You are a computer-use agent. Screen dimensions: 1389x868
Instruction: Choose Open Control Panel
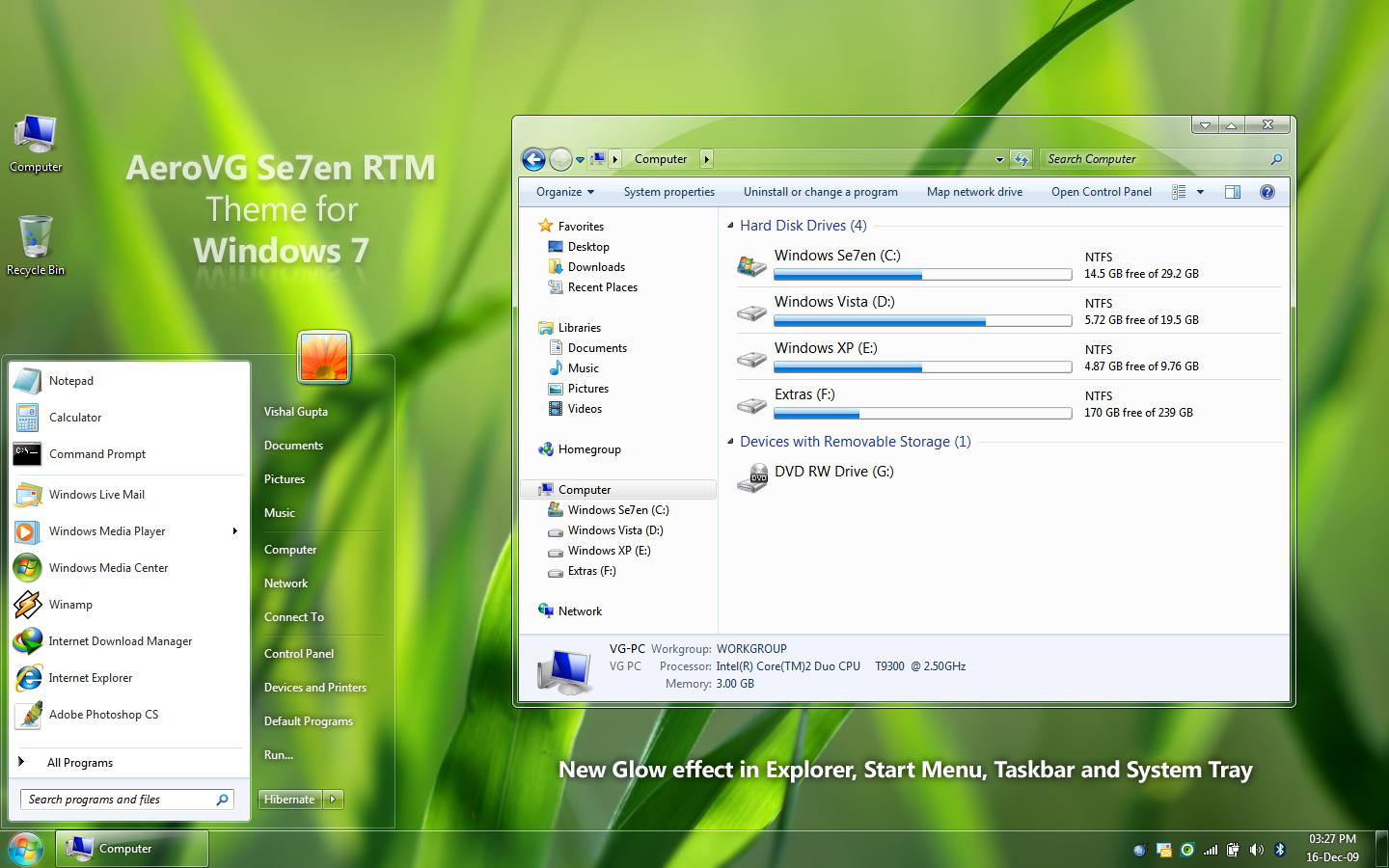pyautogui.click(x=1102, y=192)
